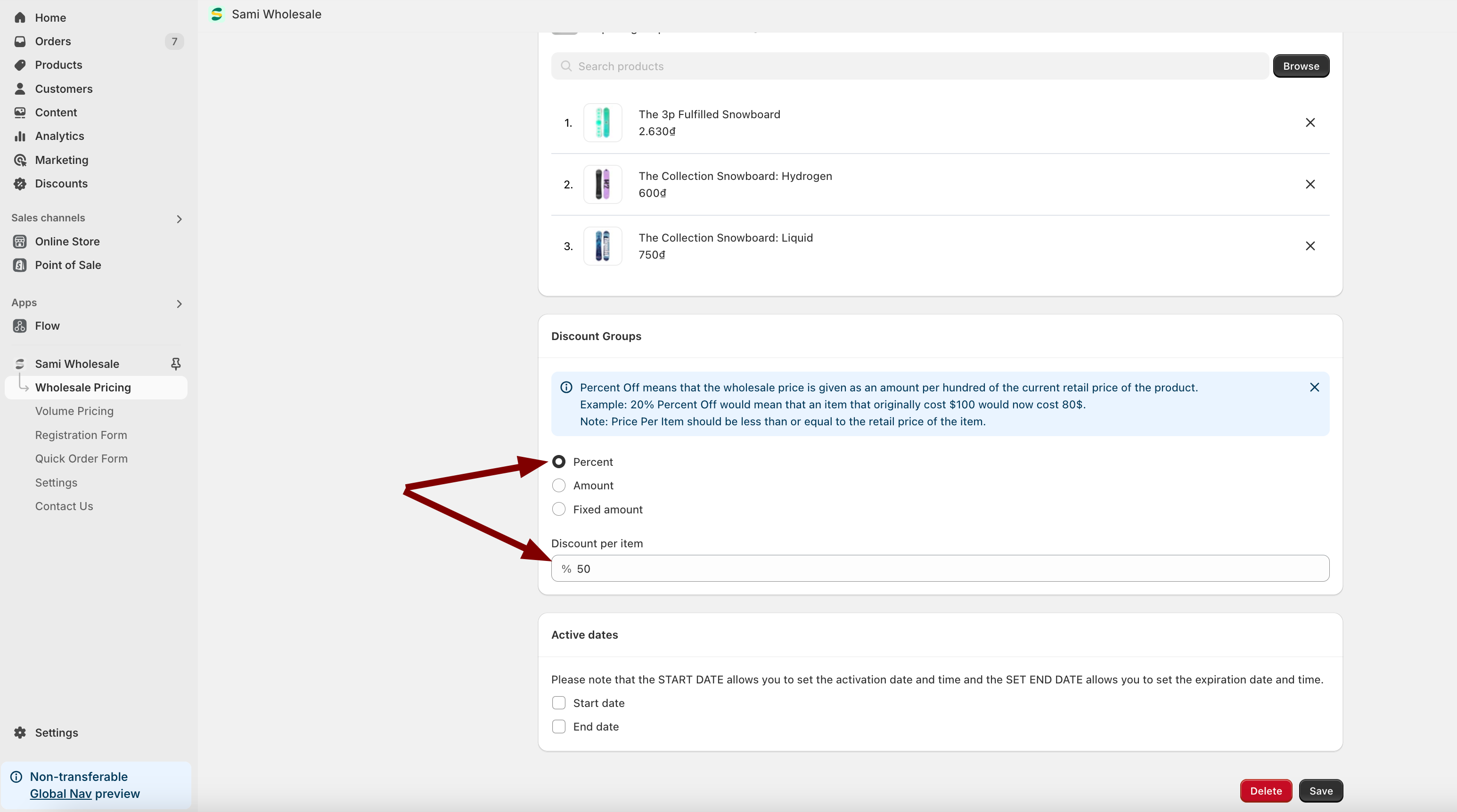Select the Percent radio option
1457x812 pixels.
pyautogui.click(x=559, y=462)
